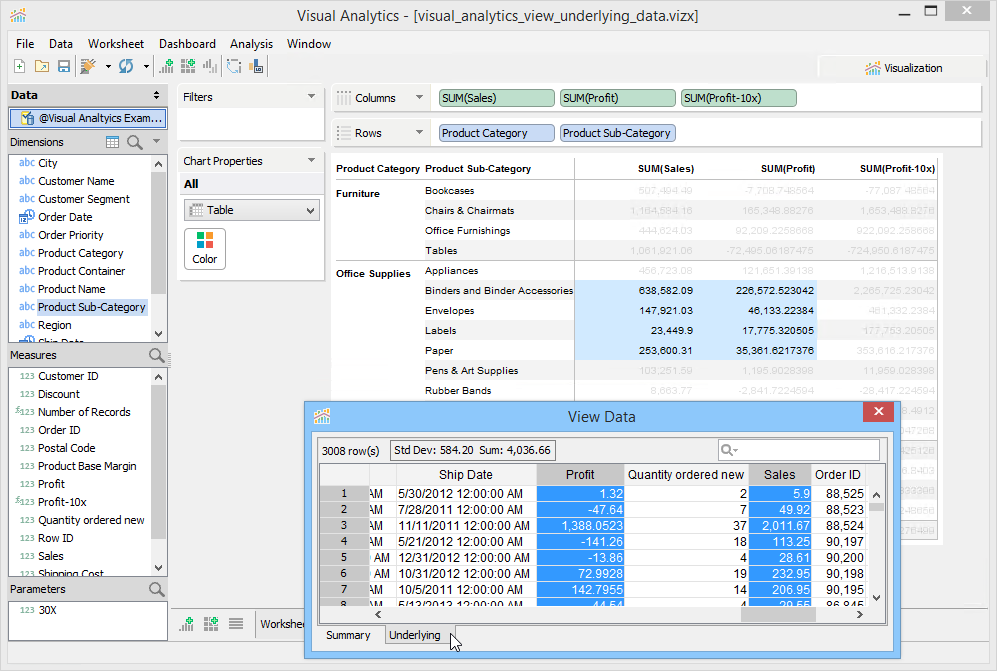Viewport: 997px width, 671px height.
Task: Open the Columns shelf dropdown arrow
Action: [418, 98]
